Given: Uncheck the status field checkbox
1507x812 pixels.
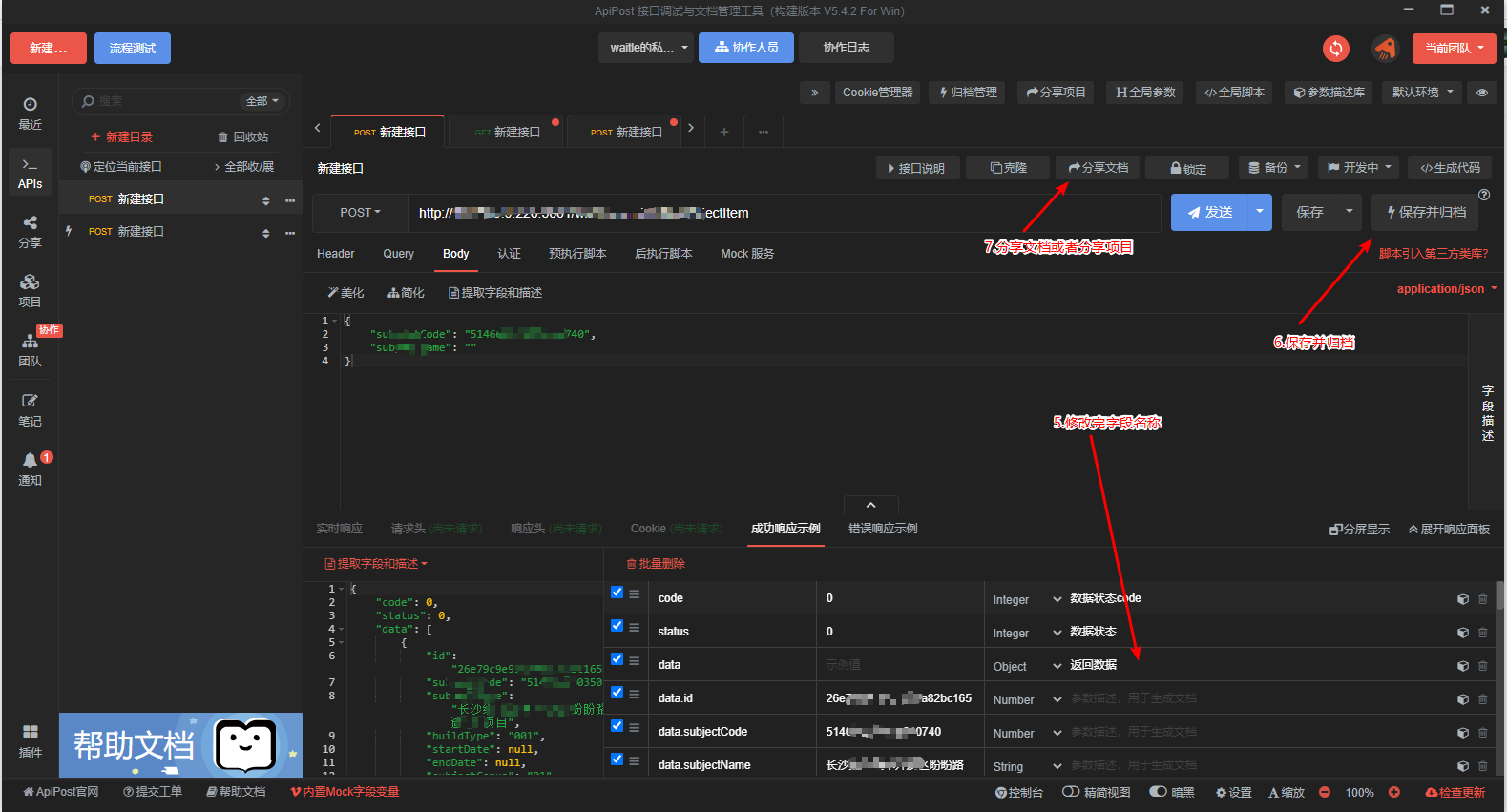Looking at the screenshot, I should tap(617, 626).
